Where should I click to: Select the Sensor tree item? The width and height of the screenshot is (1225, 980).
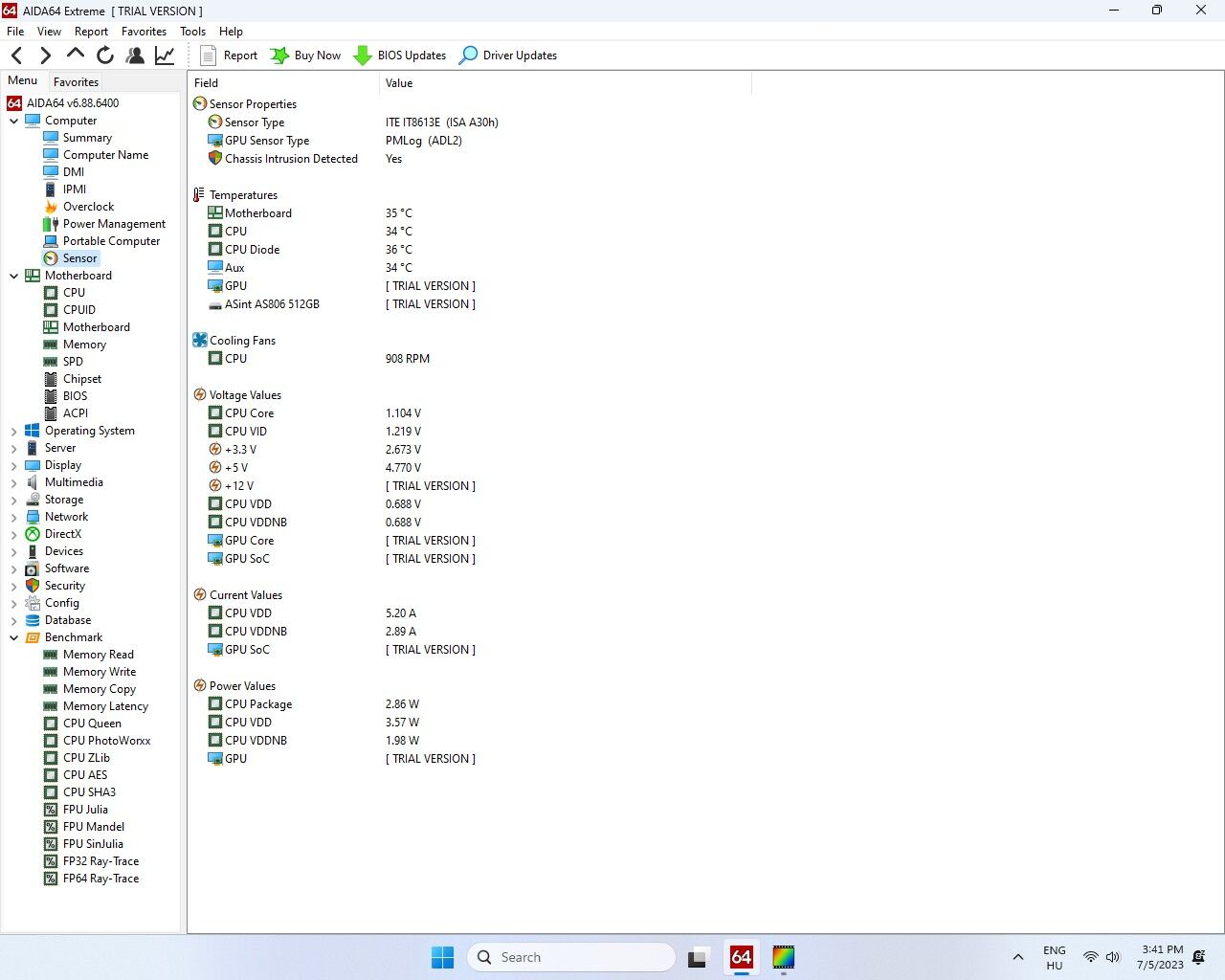click(79, 258)
